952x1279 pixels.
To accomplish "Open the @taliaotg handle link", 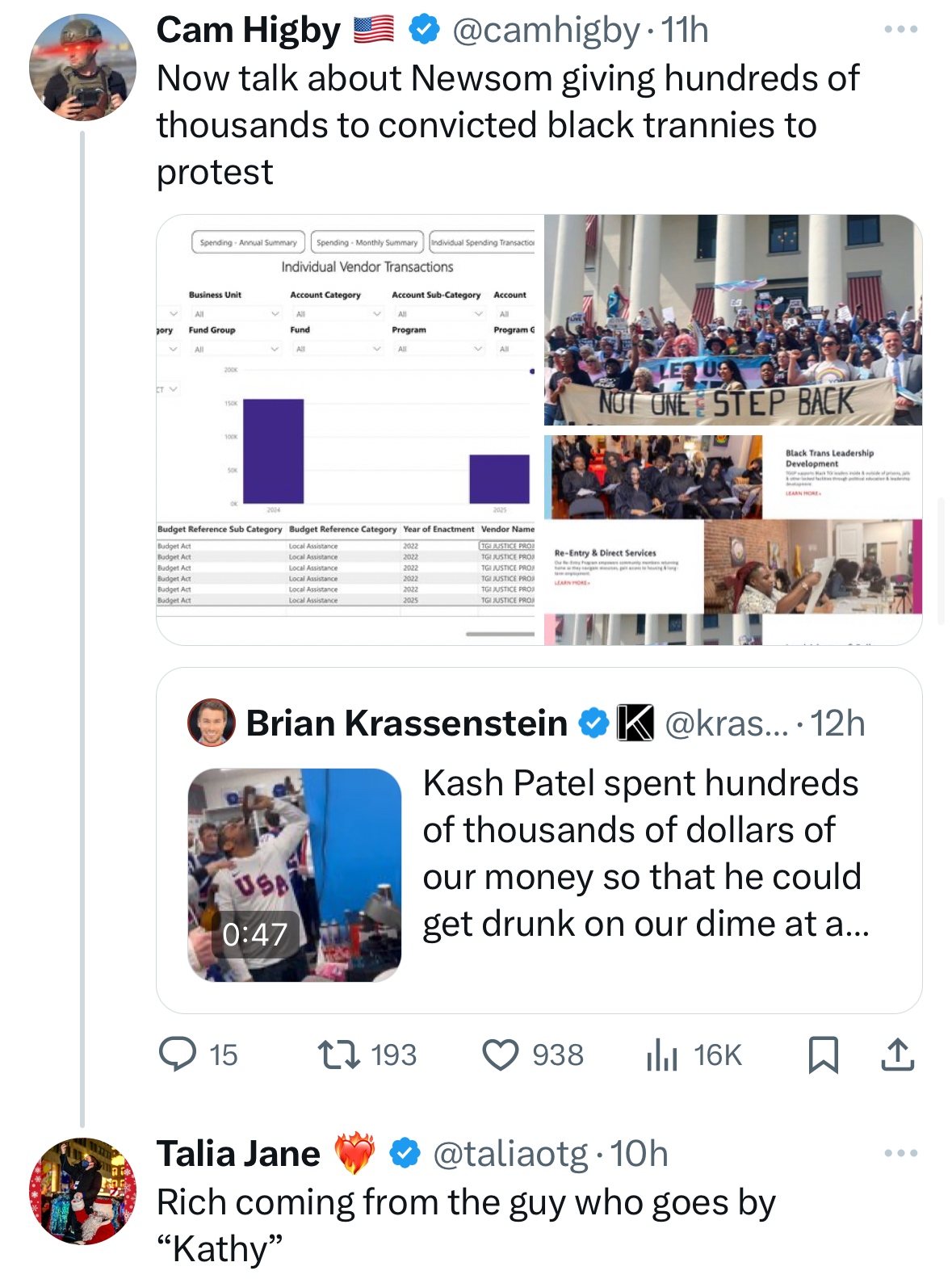I will (510, 1154).
